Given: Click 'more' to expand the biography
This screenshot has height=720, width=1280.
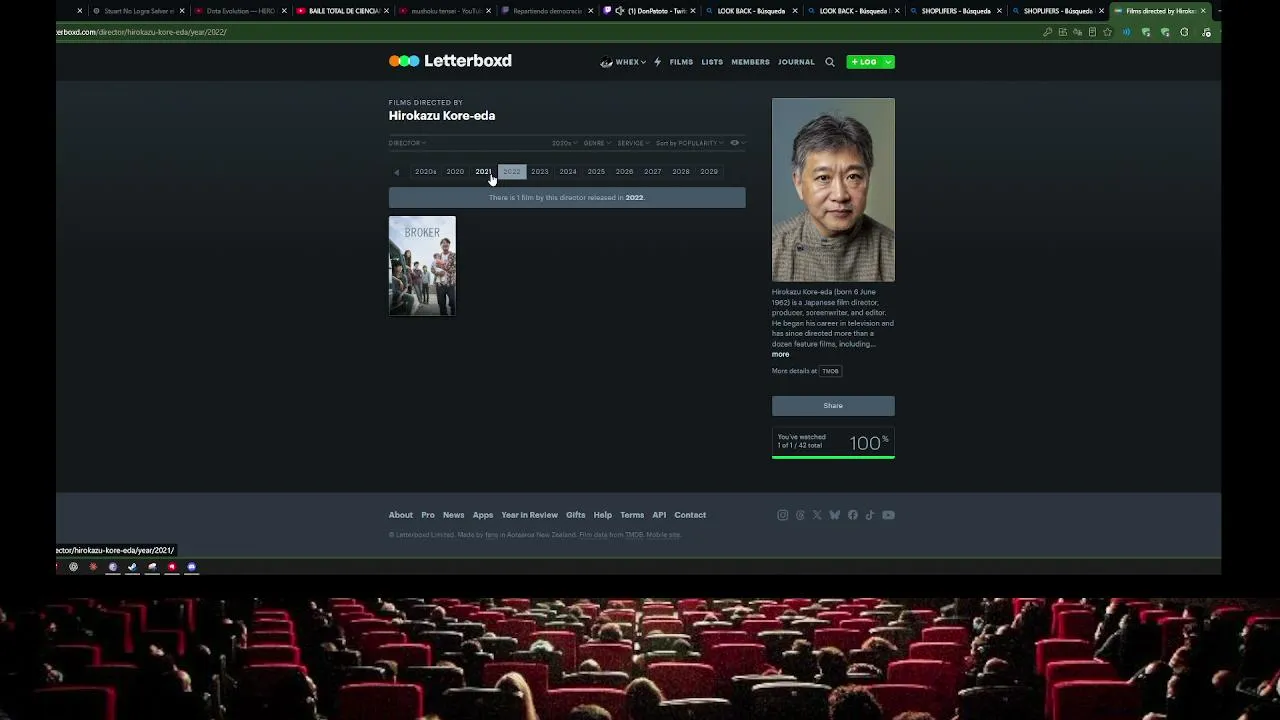Looking at the screenshot, I should coord(781,354).
